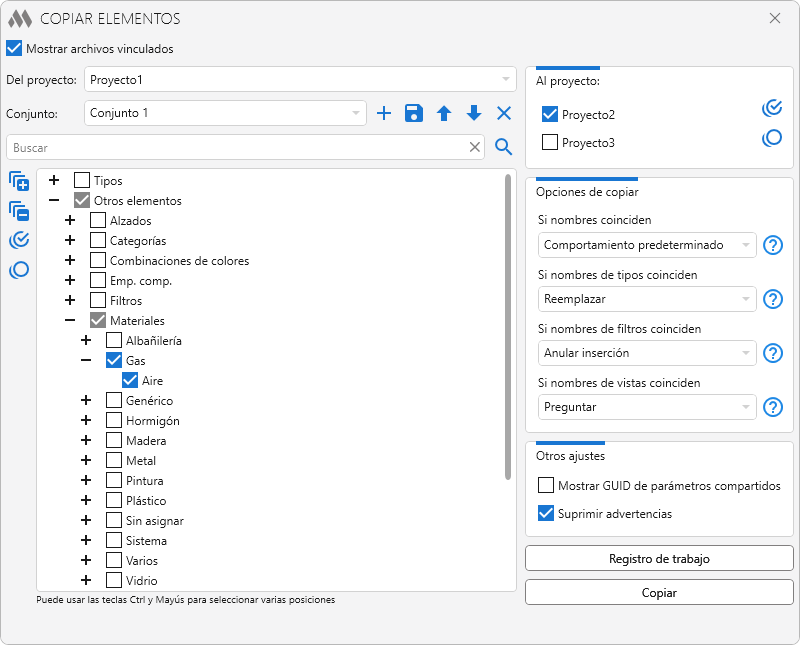Toggle Mostrar archivos vinculados checkbox
Image resolution: width=800 pixels, height=645 pixels.
tap(14, 48)
